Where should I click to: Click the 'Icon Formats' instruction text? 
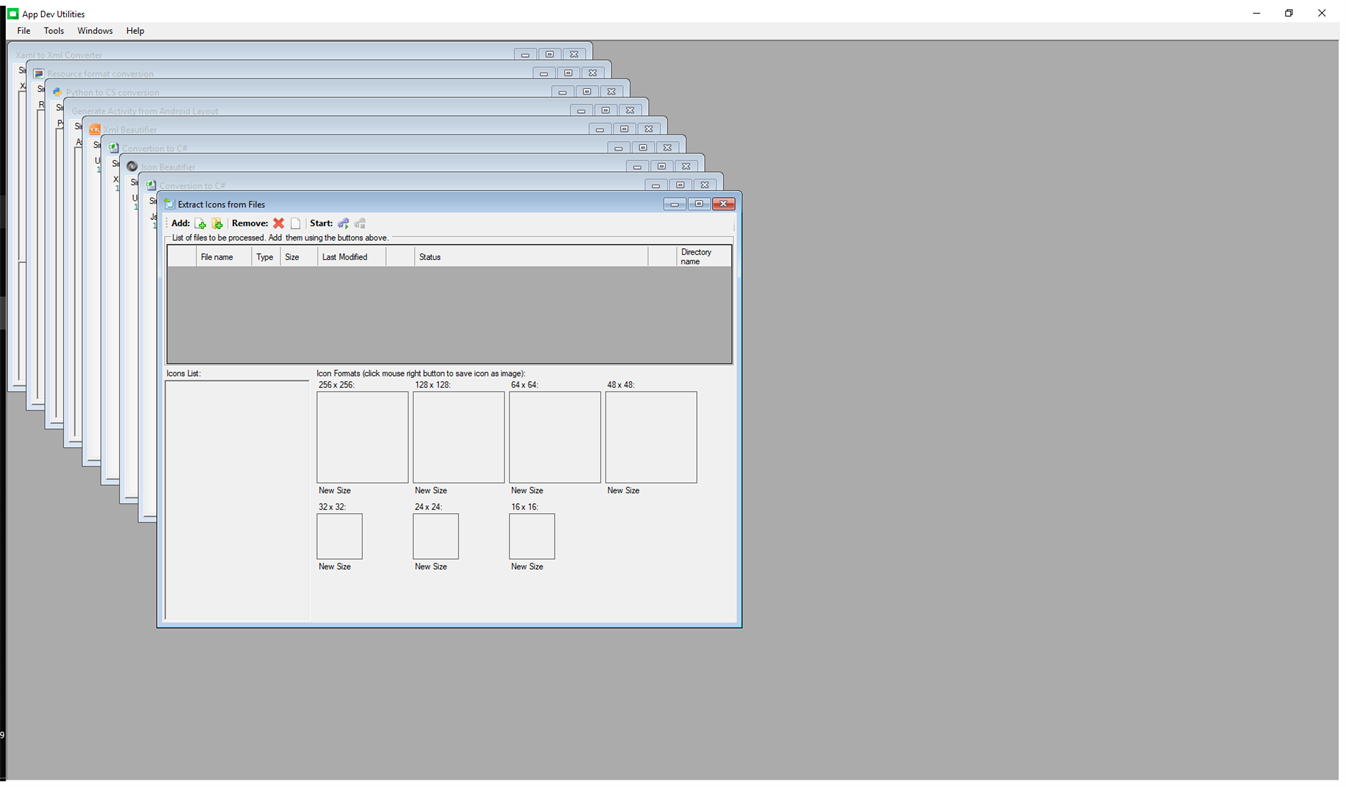(421, 373)
